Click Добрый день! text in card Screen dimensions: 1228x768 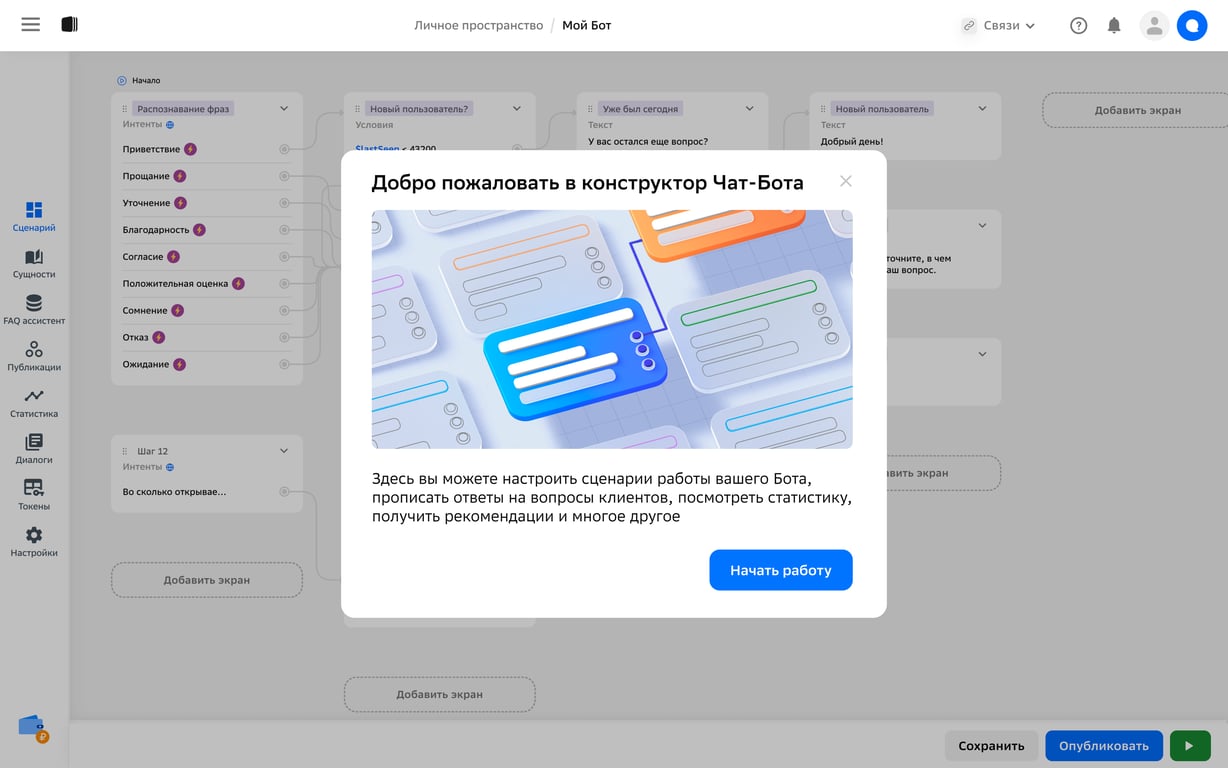pos(852,142)
